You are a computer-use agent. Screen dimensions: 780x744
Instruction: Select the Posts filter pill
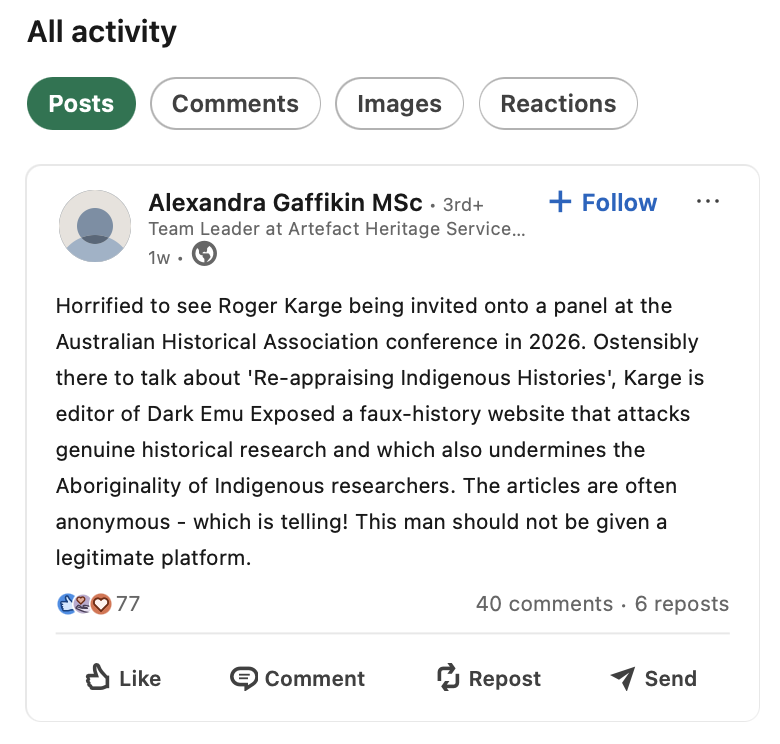click(x=81, y=103)
